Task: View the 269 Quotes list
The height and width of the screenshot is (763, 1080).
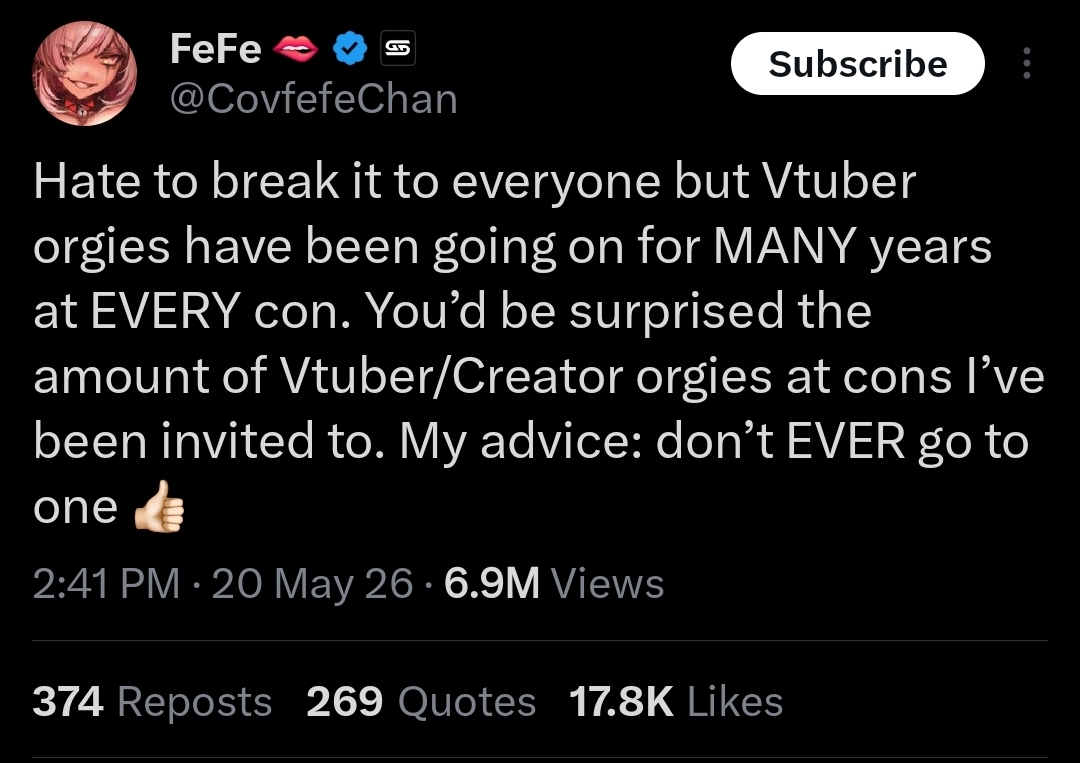Action: point(421,702)
